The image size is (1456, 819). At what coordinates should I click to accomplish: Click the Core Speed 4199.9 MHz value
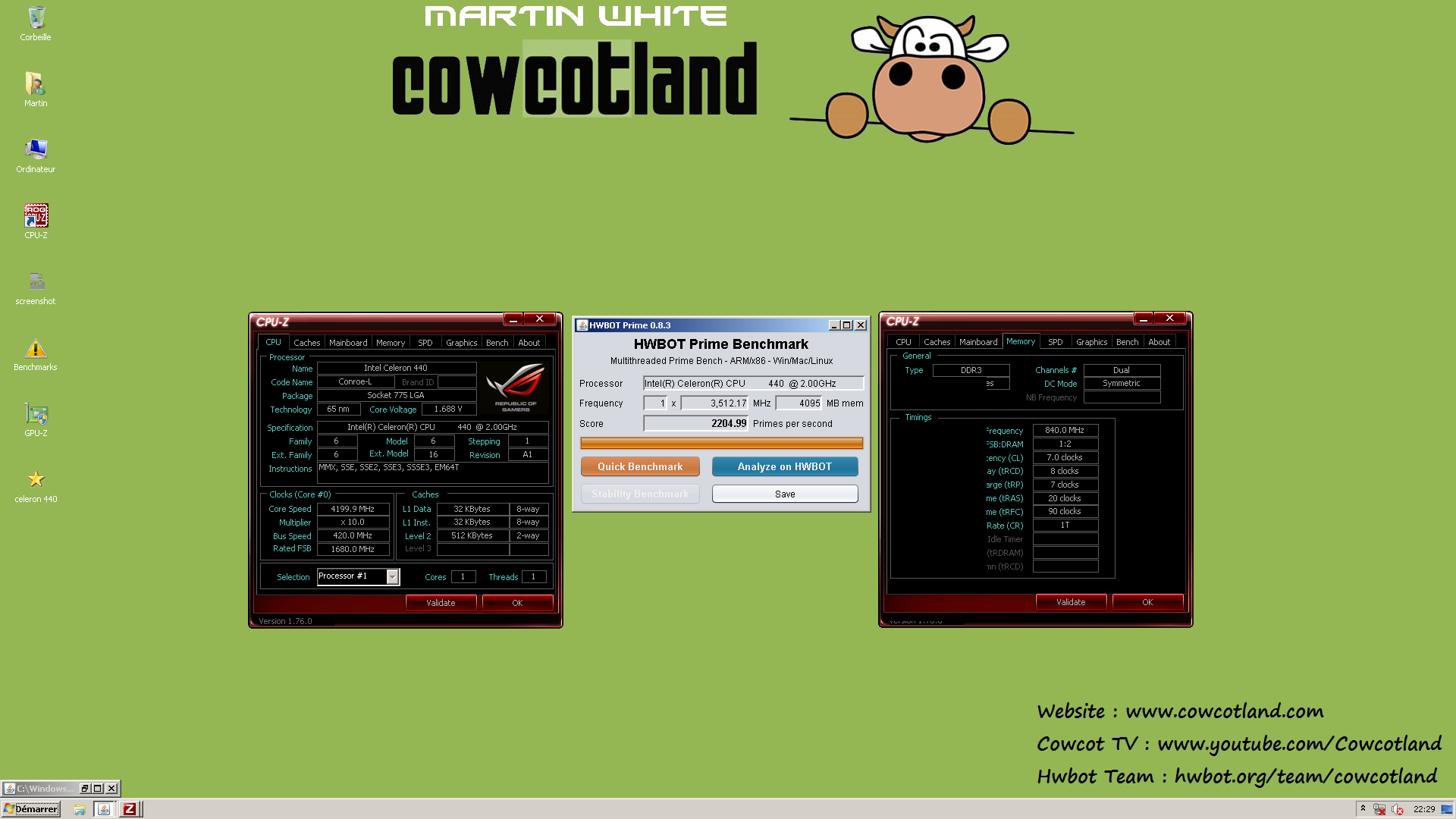pyautogui.click(x=353, y=509)
